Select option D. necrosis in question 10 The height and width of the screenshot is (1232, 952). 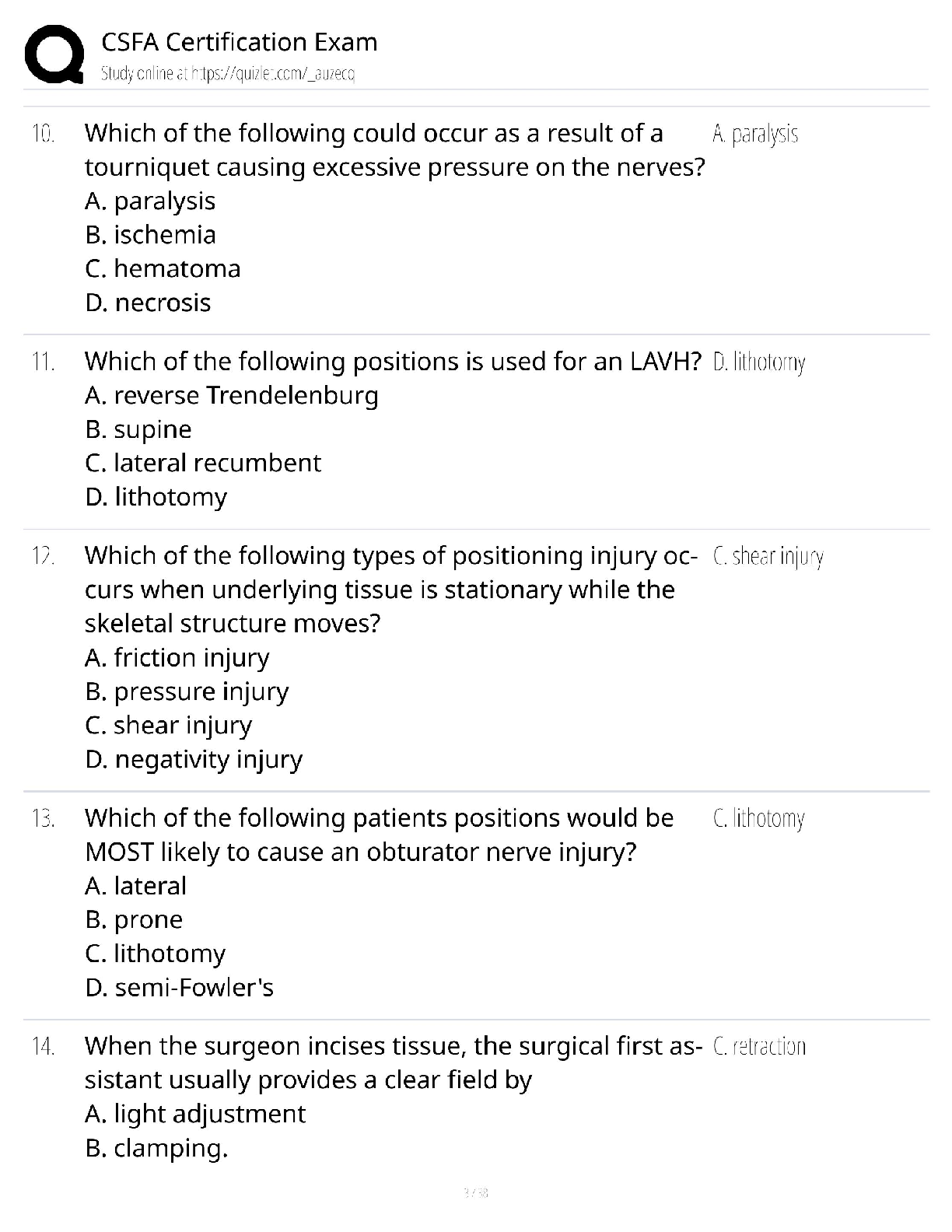point(148,303)
